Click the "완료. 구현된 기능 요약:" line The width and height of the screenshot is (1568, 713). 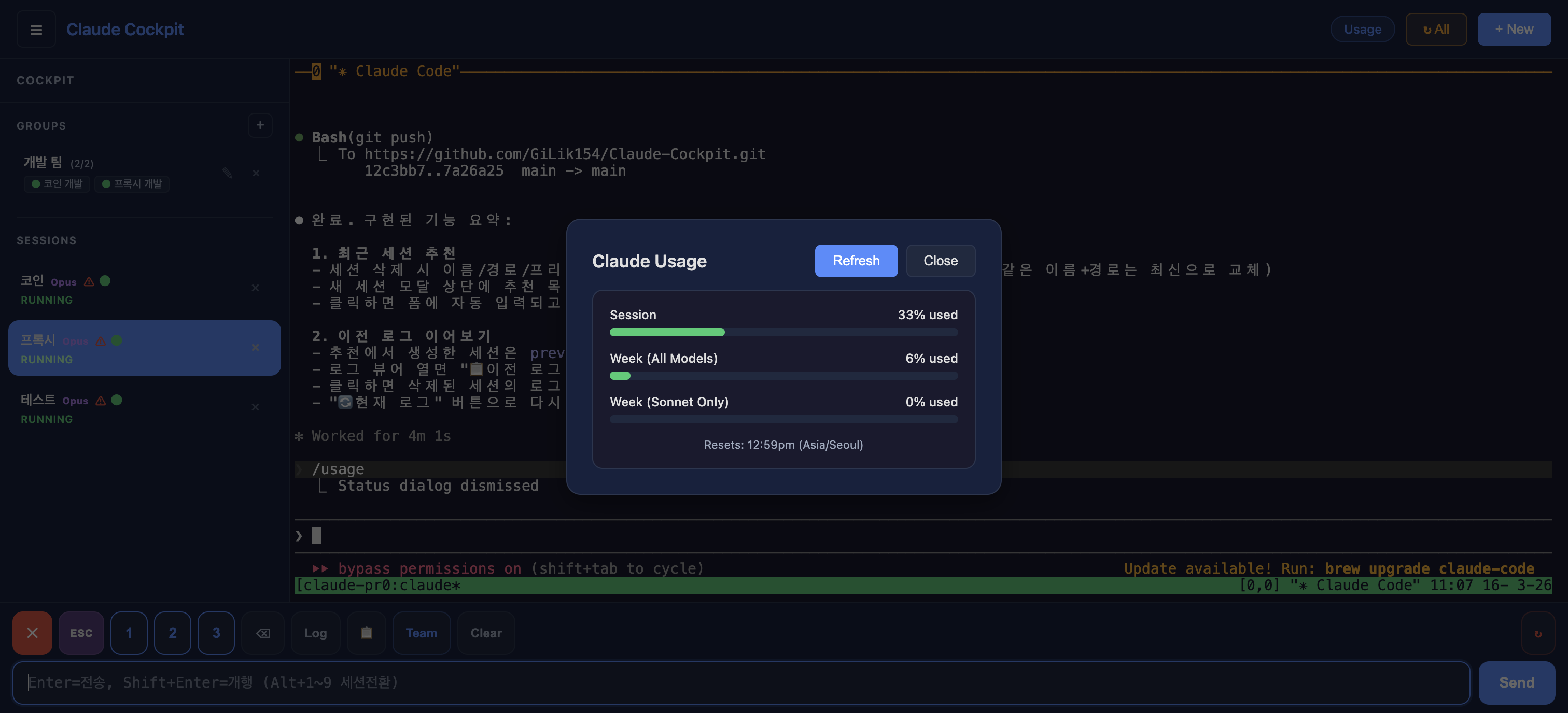click(x=412, y=220)
